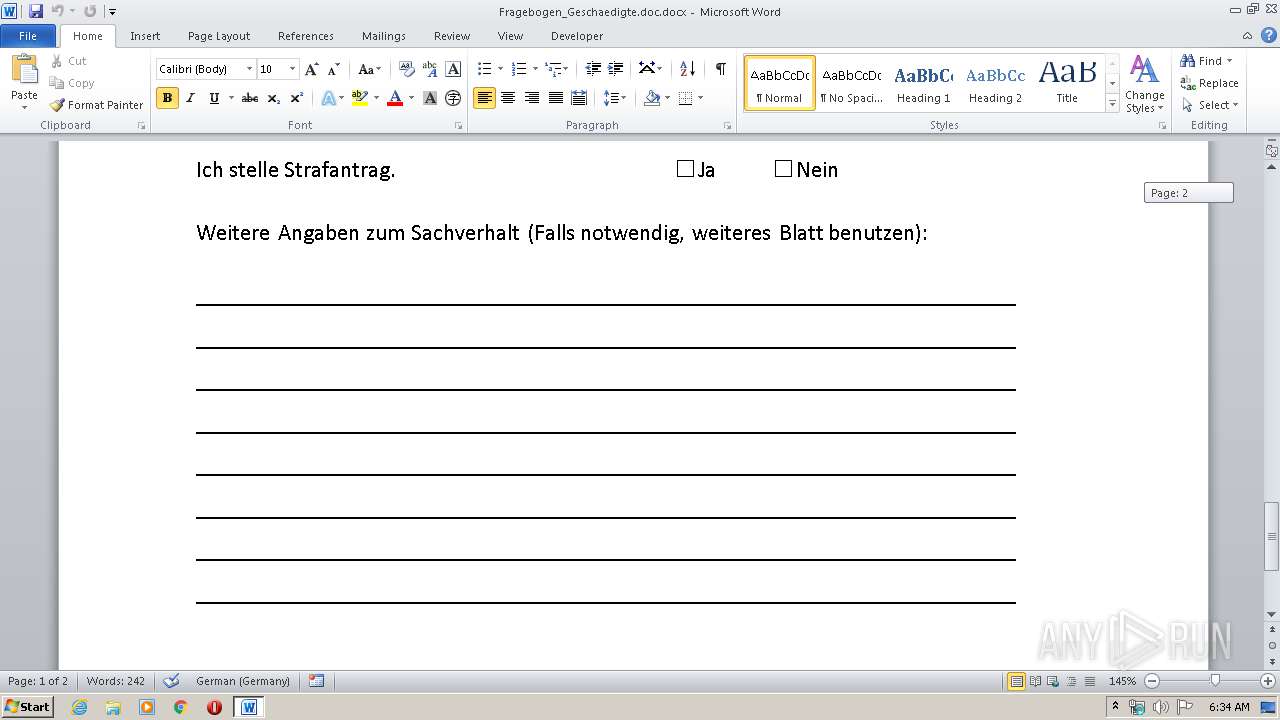Grow font size
This screenshot has height=720, width=1280.
coord(312,69)
